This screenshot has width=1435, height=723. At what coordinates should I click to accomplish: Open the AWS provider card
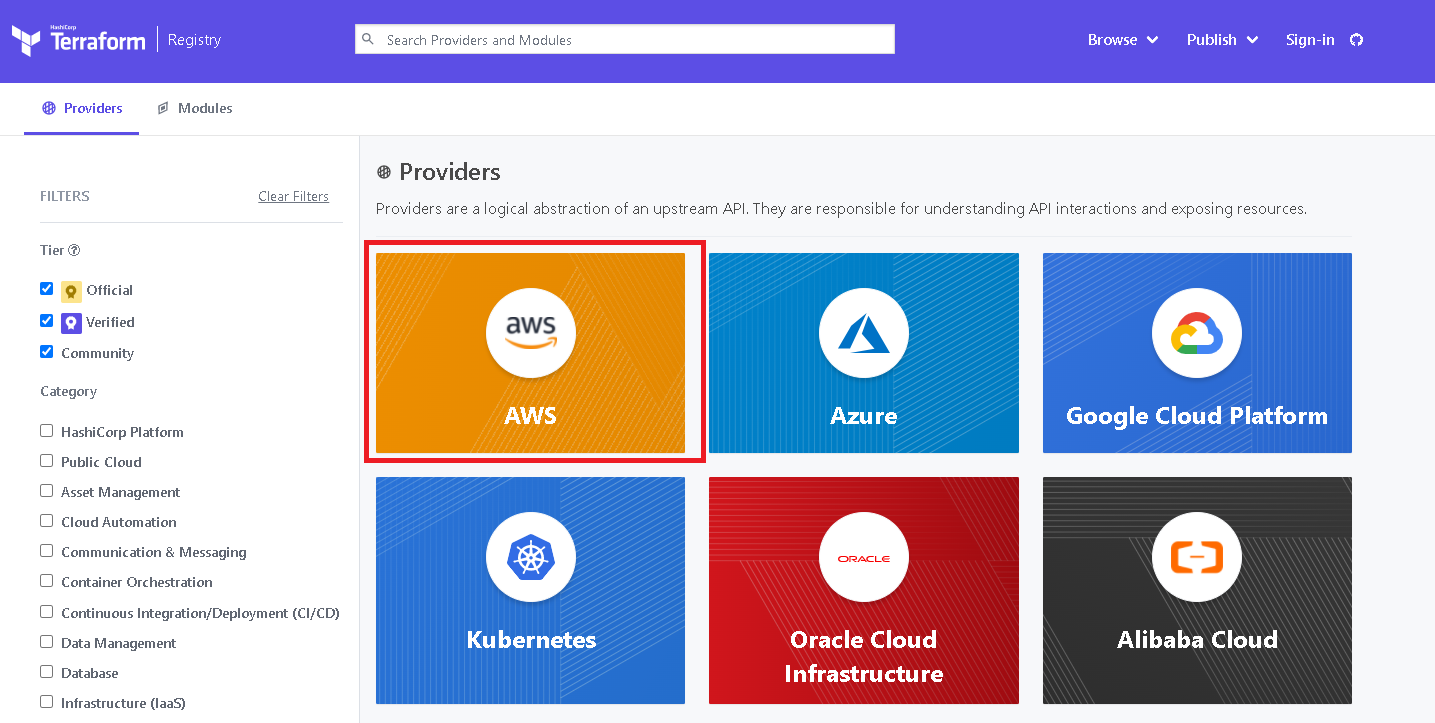click(x=530, y=353)
